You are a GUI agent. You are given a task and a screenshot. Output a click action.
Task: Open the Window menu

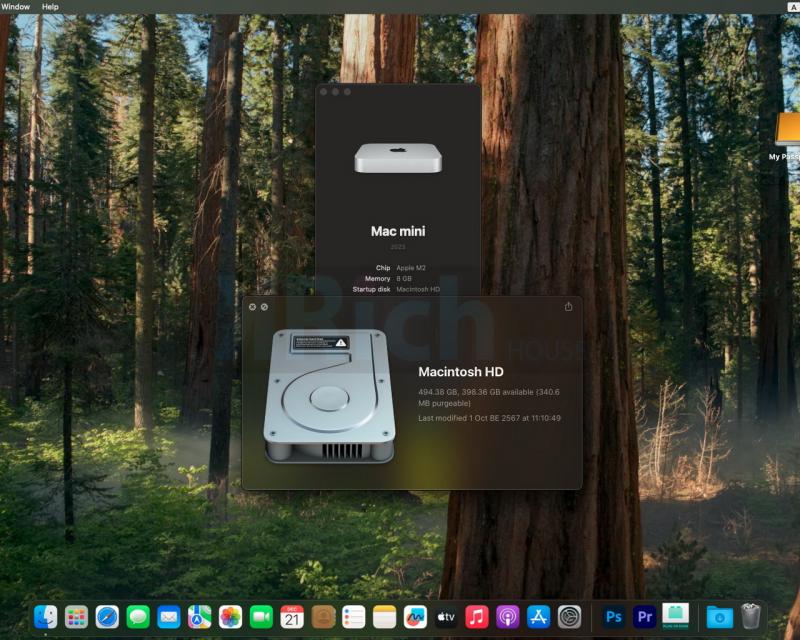click(15, 6)
